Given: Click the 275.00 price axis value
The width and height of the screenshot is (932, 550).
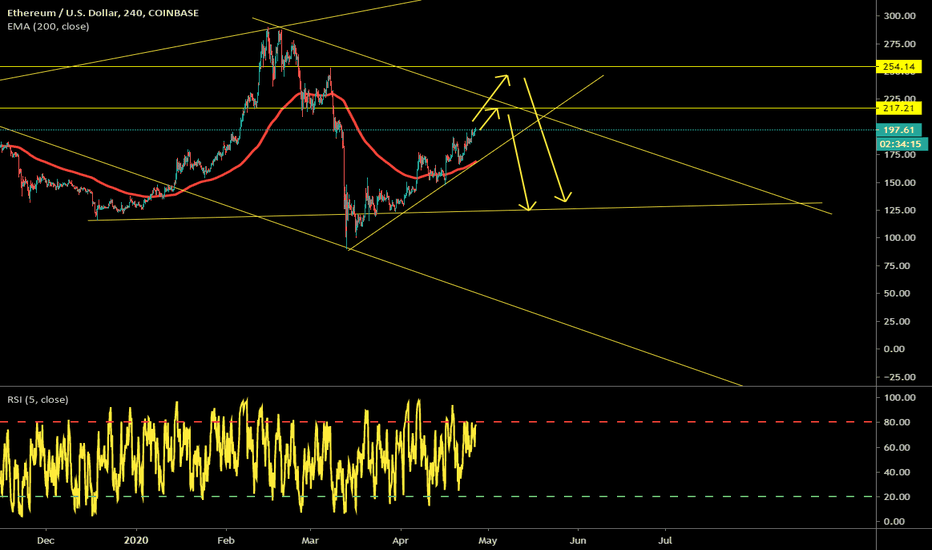Looking at the screenshot, I should [899, 44].
